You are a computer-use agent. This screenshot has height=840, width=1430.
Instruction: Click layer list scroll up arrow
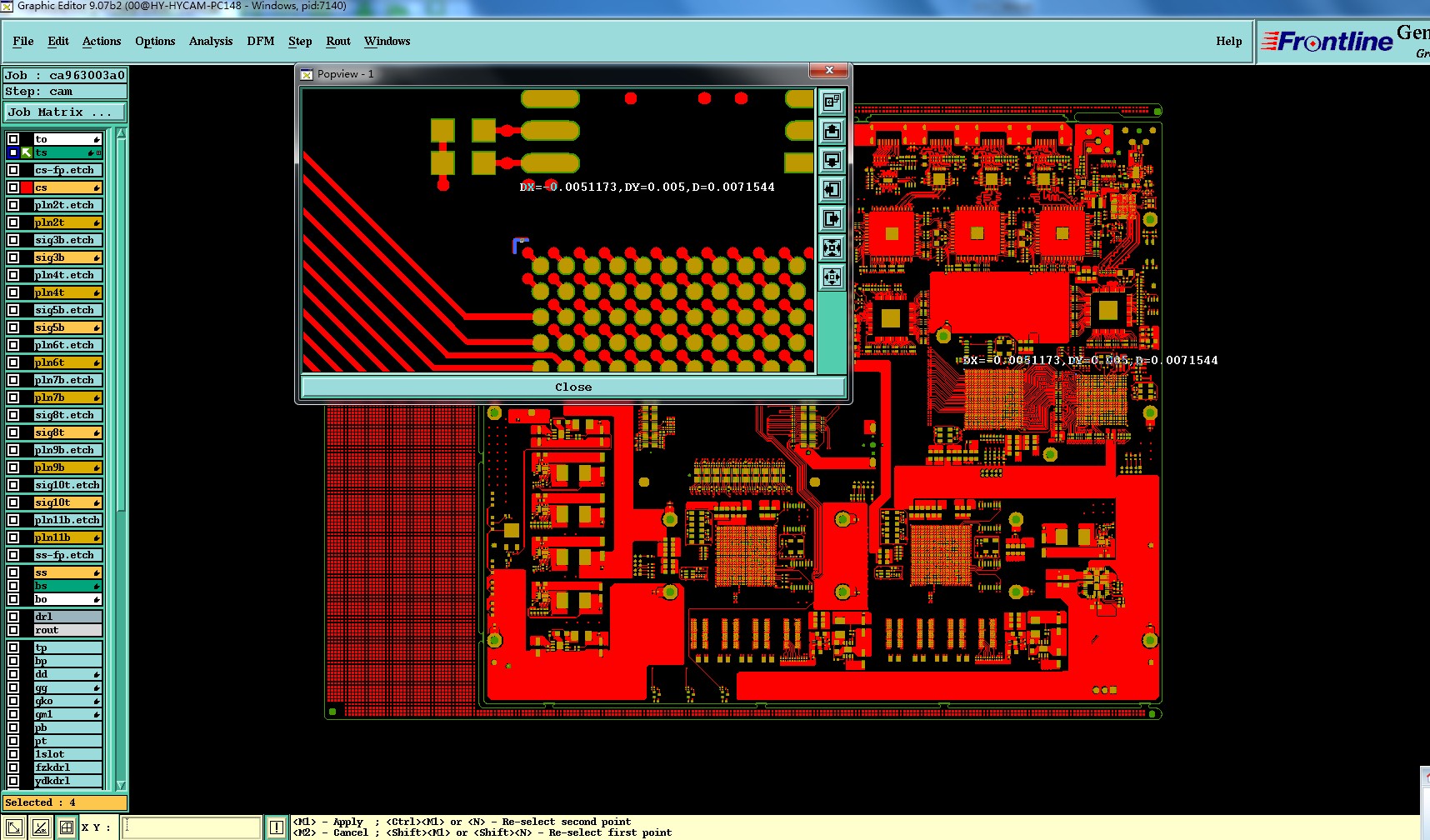pos(121,133)
